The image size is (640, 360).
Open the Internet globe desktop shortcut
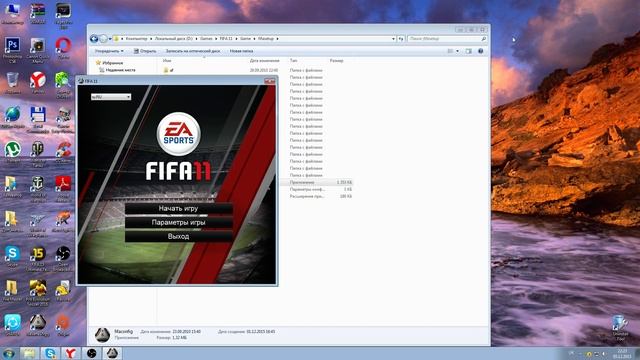click(12, 117)
